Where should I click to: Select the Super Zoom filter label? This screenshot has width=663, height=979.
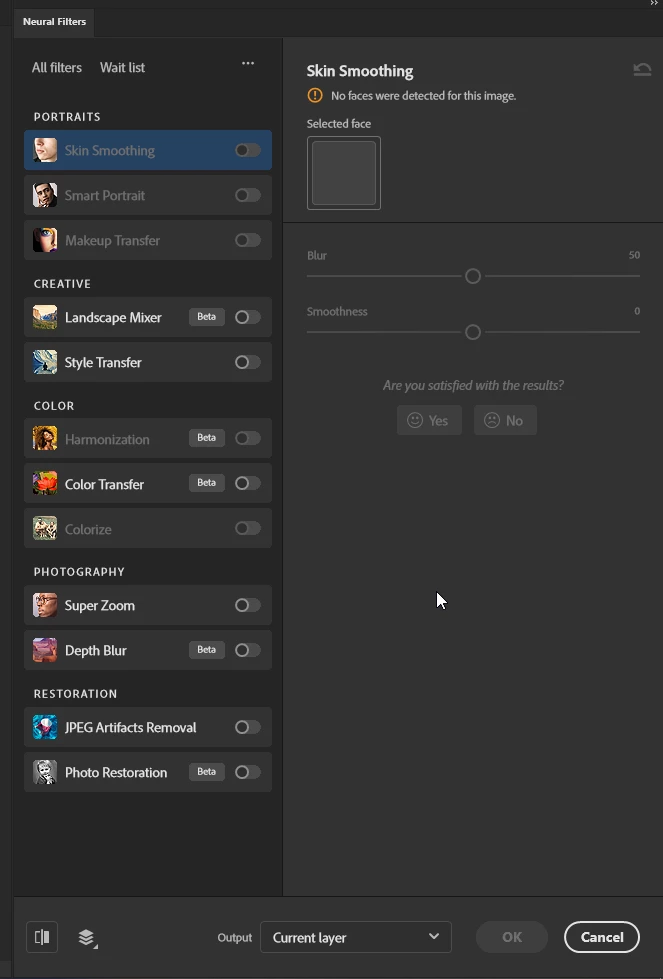(100, 606)
